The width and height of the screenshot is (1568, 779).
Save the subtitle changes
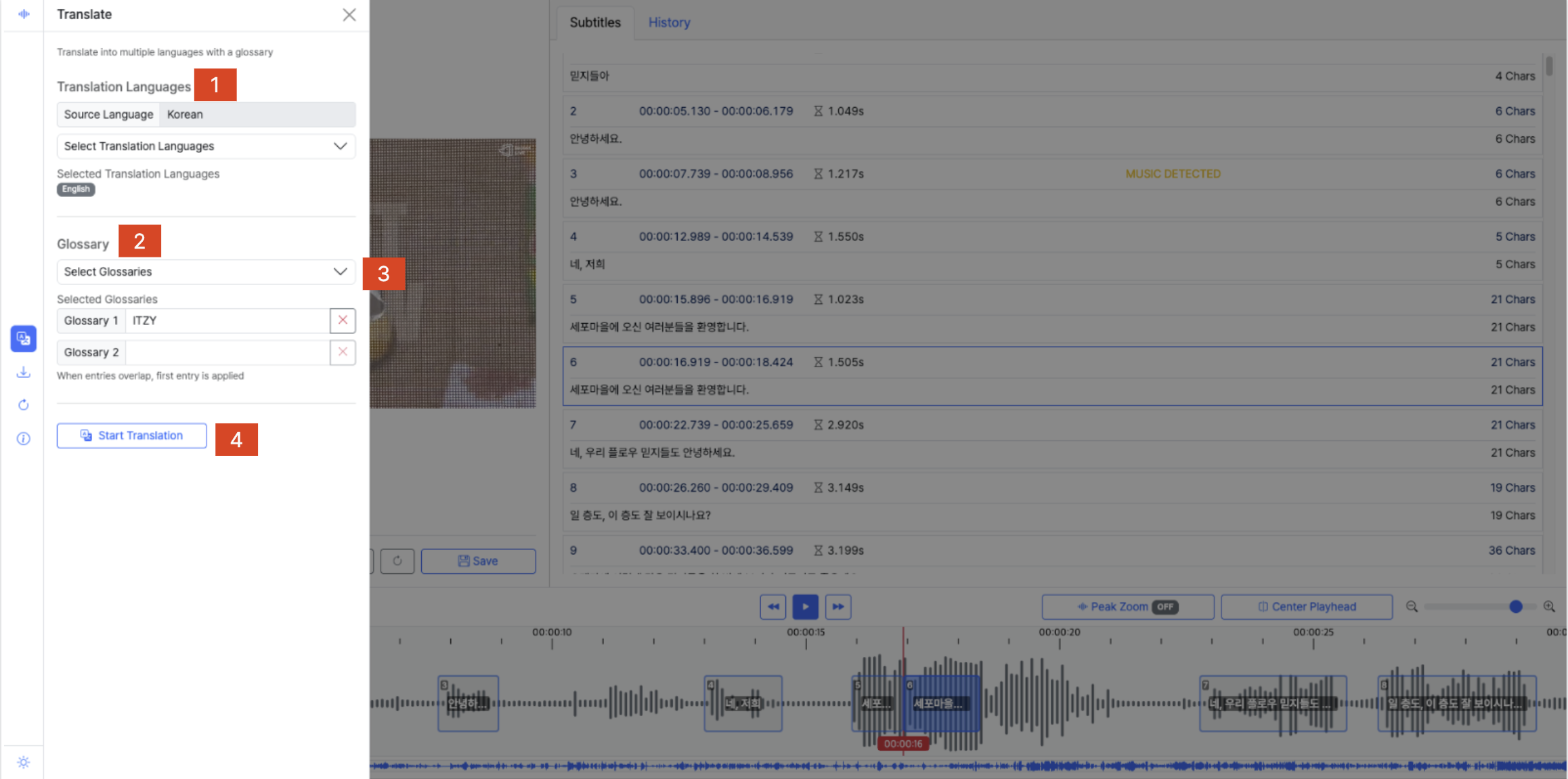click(x=479, y=561)
